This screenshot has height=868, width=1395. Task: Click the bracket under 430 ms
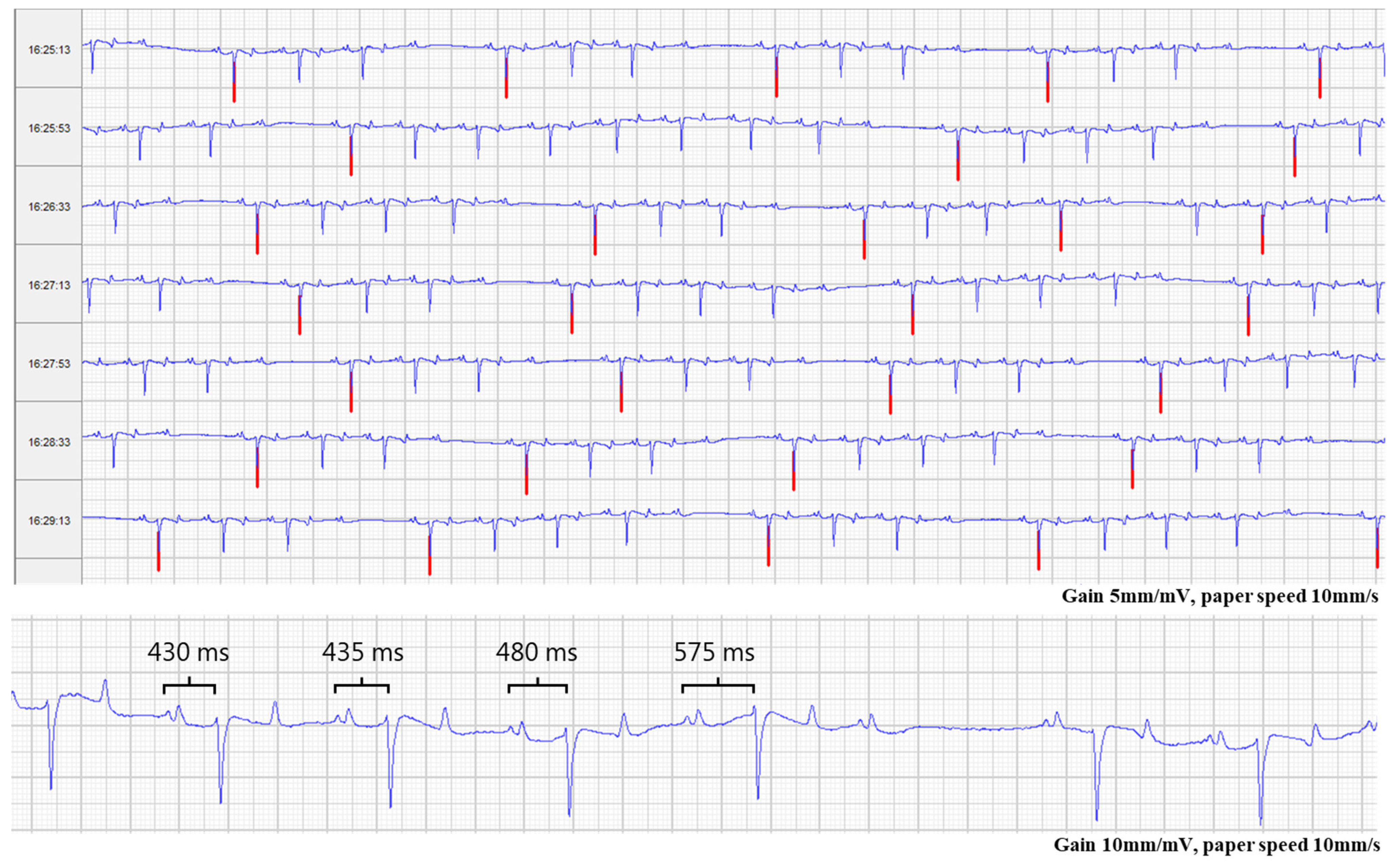pos(189,686)
